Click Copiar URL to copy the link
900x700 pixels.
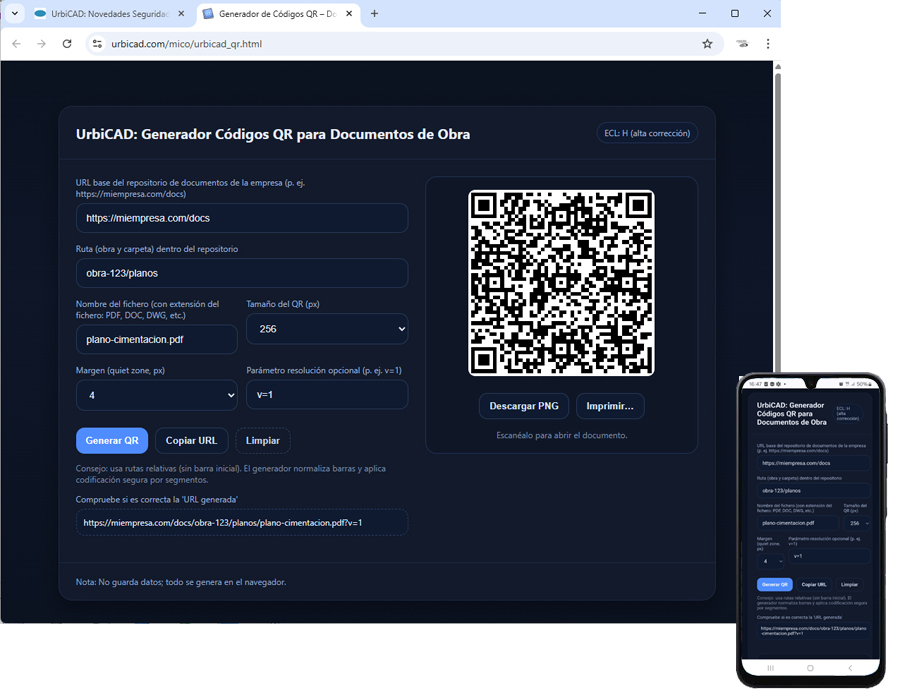[x=191, y=440]
